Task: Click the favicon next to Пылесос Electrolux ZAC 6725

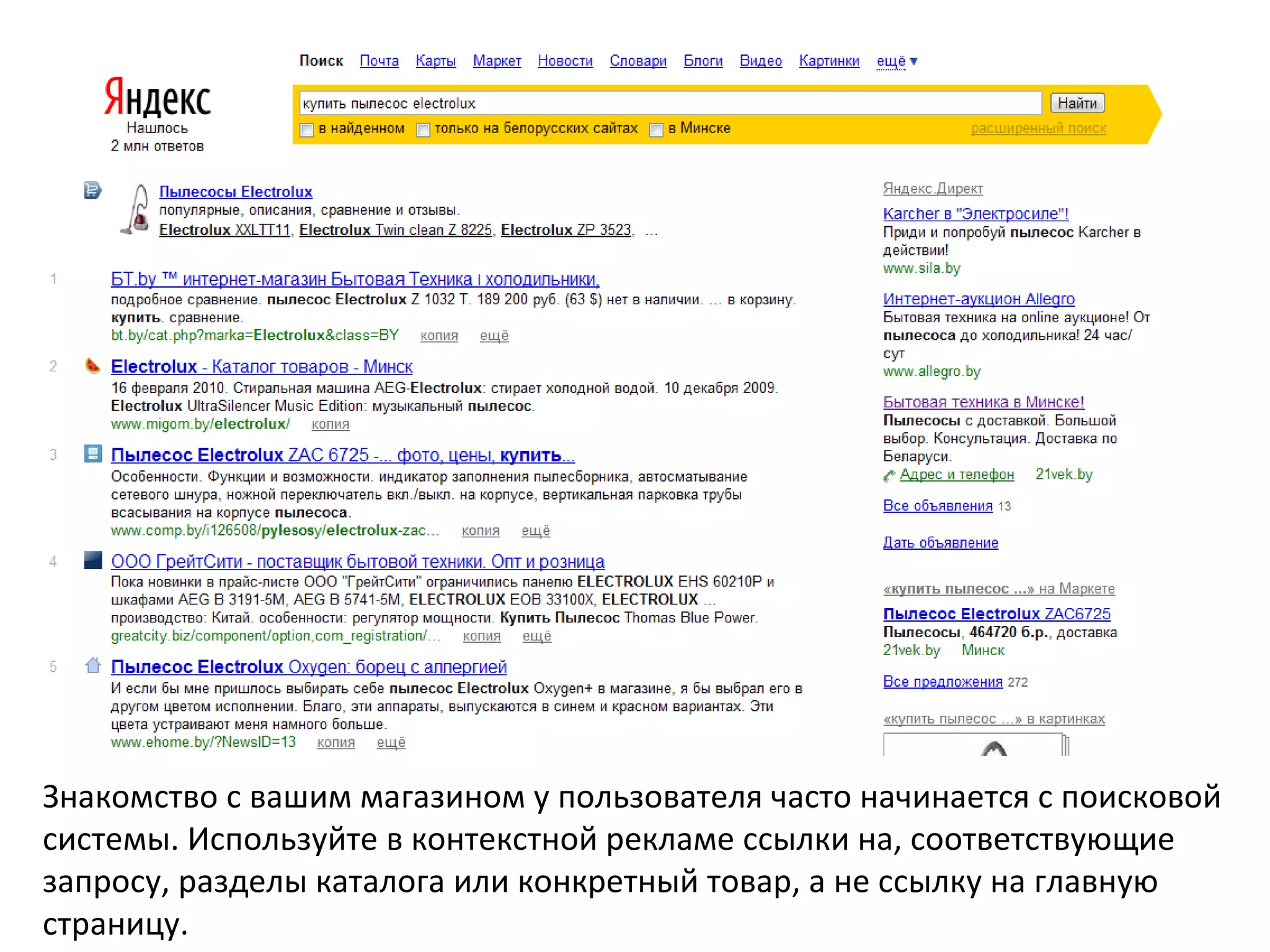Action: click(93, 454)
